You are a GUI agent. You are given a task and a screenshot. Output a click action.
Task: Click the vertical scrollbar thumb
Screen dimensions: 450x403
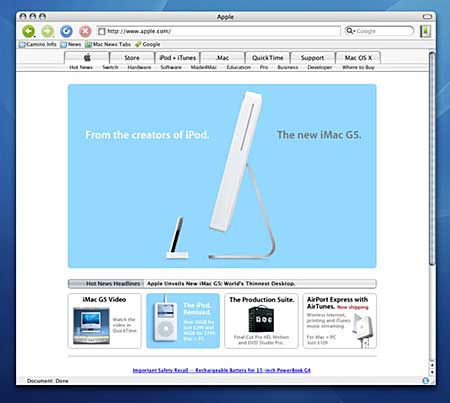point(432,158)
